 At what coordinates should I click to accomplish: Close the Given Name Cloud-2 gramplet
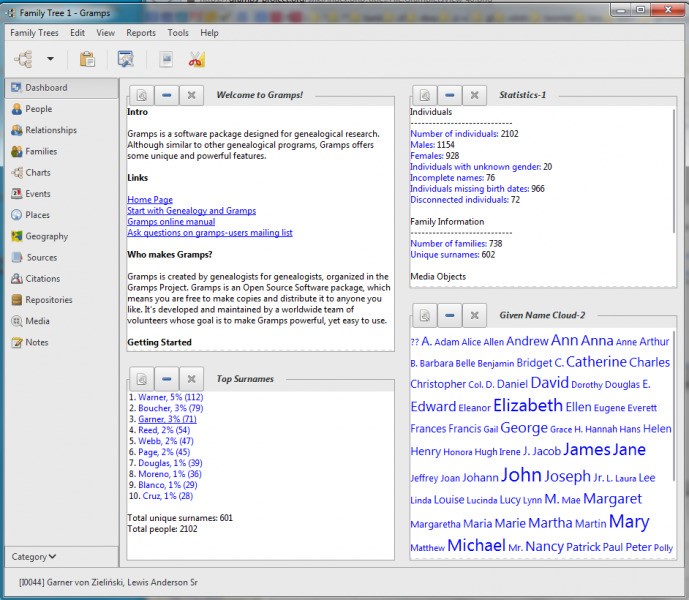click(x=475, y=315)
